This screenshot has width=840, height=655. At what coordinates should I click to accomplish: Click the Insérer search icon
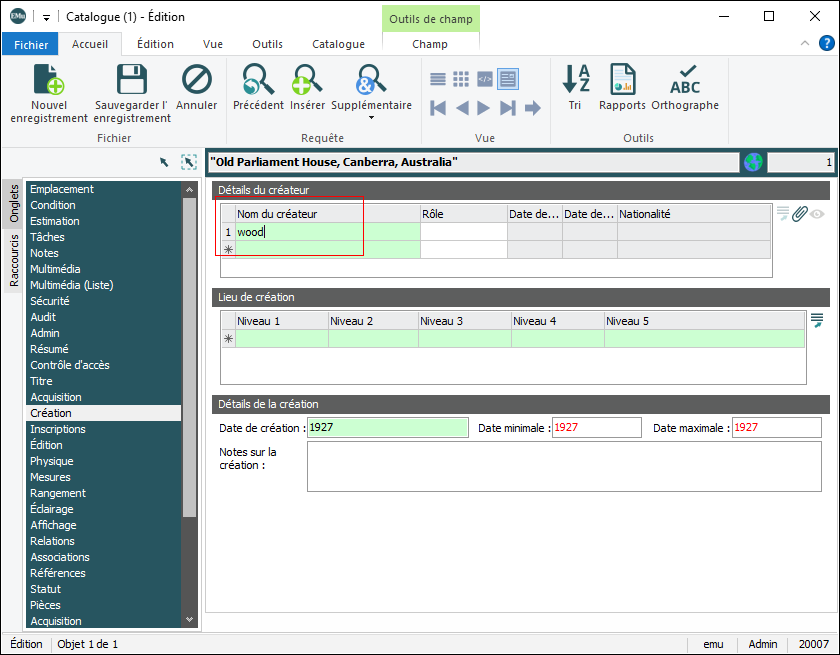(x=307, y=80)
